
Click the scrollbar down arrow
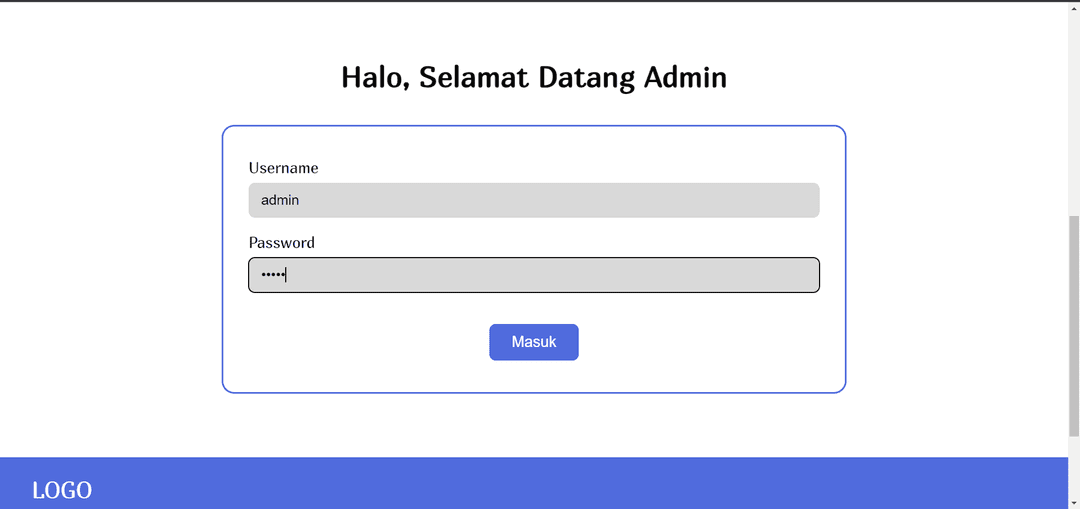click(1074, 503)
